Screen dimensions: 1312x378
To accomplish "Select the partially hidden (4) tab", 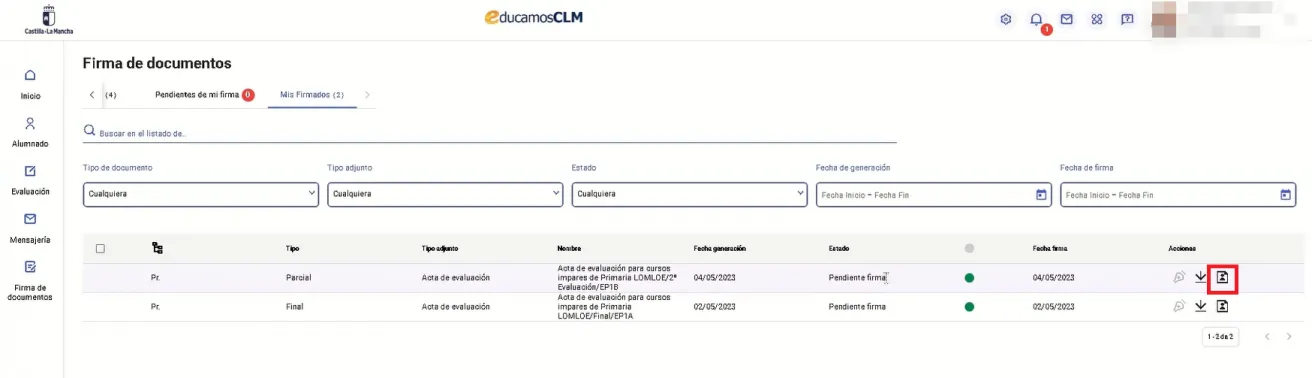I will point(111,95).
